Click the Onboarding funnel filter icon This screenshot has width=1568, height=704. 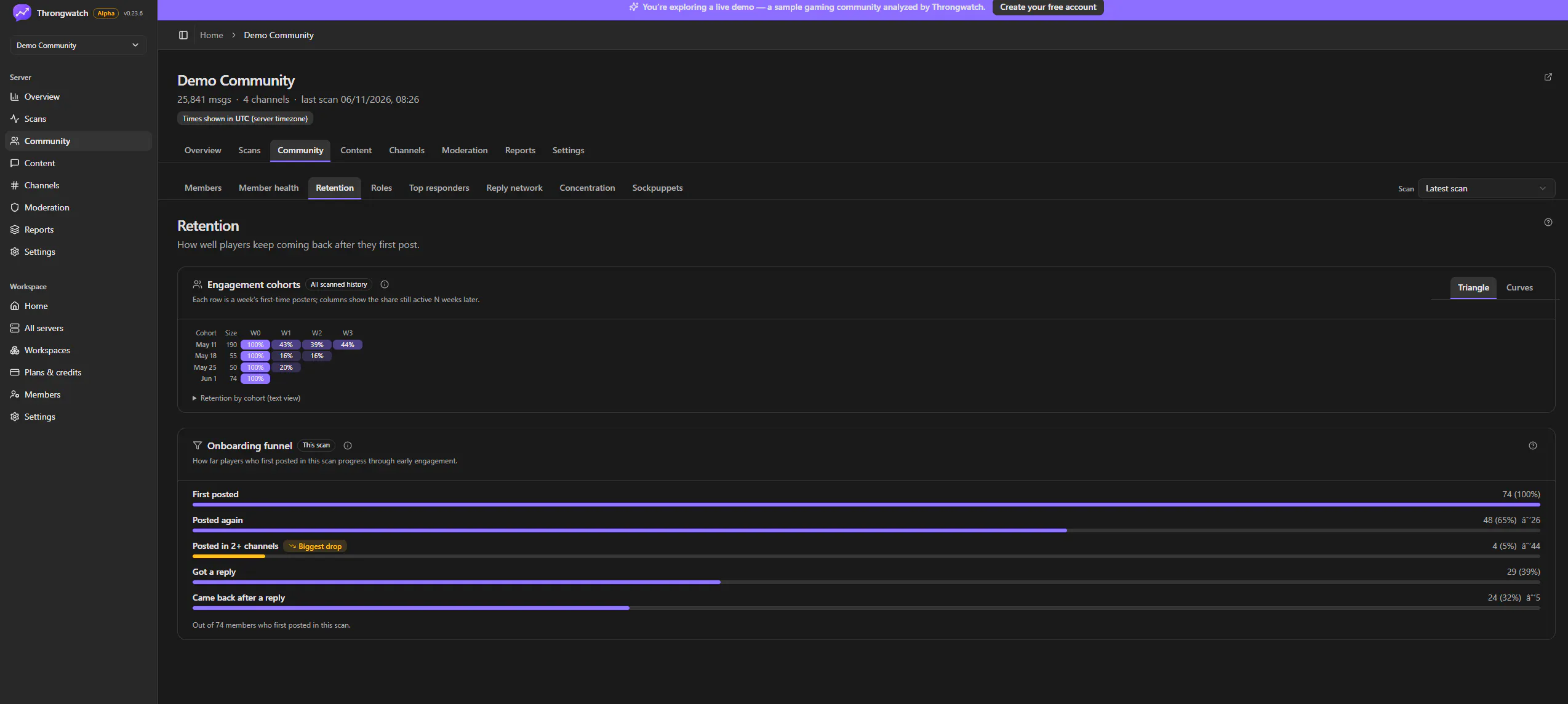pos(198,446)
